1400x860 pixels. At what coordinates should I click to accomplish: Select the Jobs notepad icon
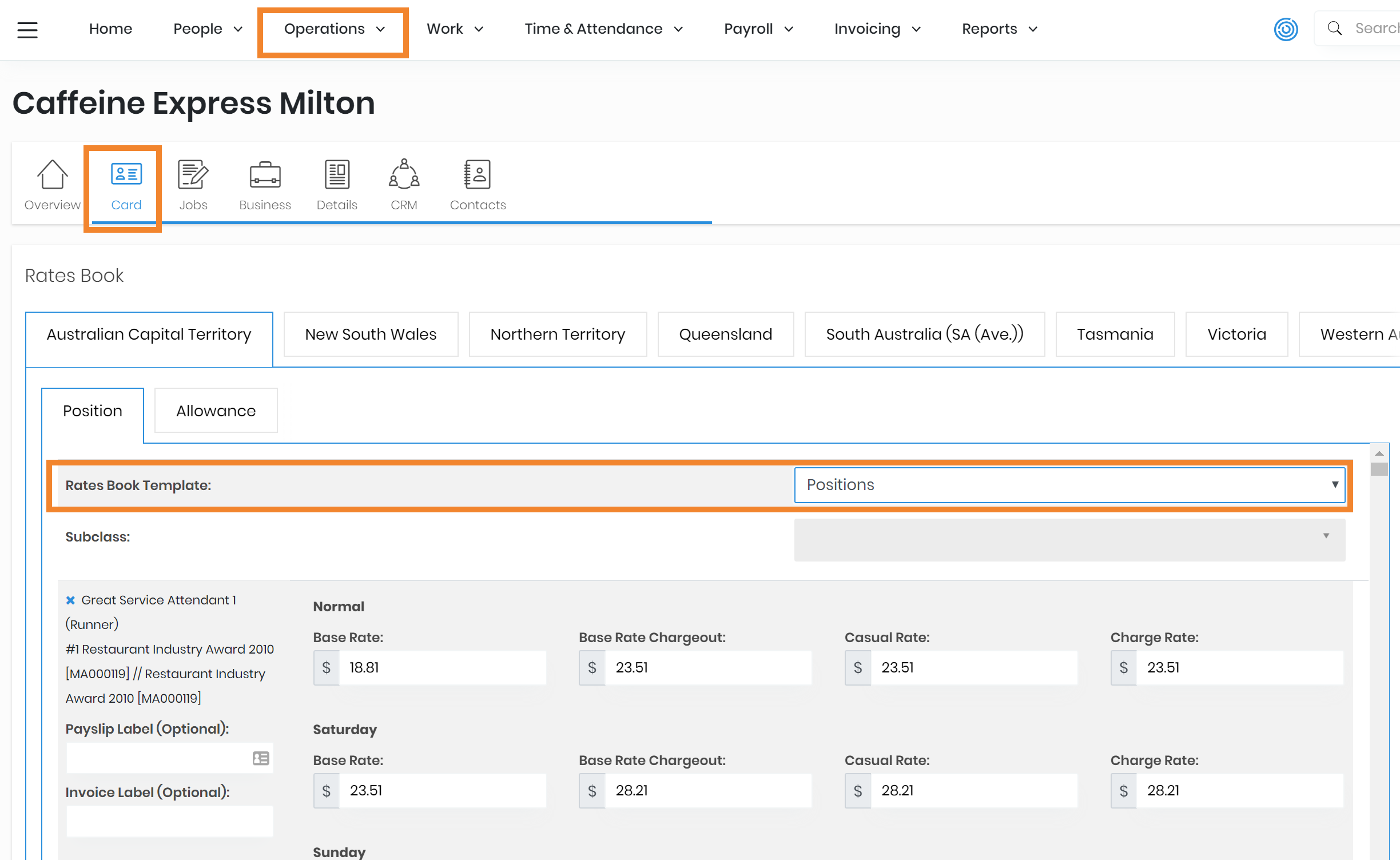[193, 174]
